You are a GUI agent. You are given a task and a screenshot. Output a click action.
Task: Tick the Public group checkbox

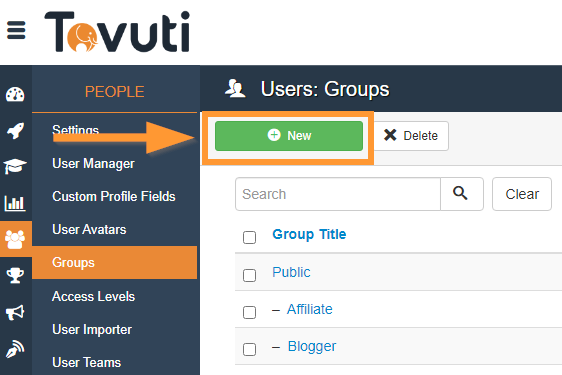coord(249,275)
